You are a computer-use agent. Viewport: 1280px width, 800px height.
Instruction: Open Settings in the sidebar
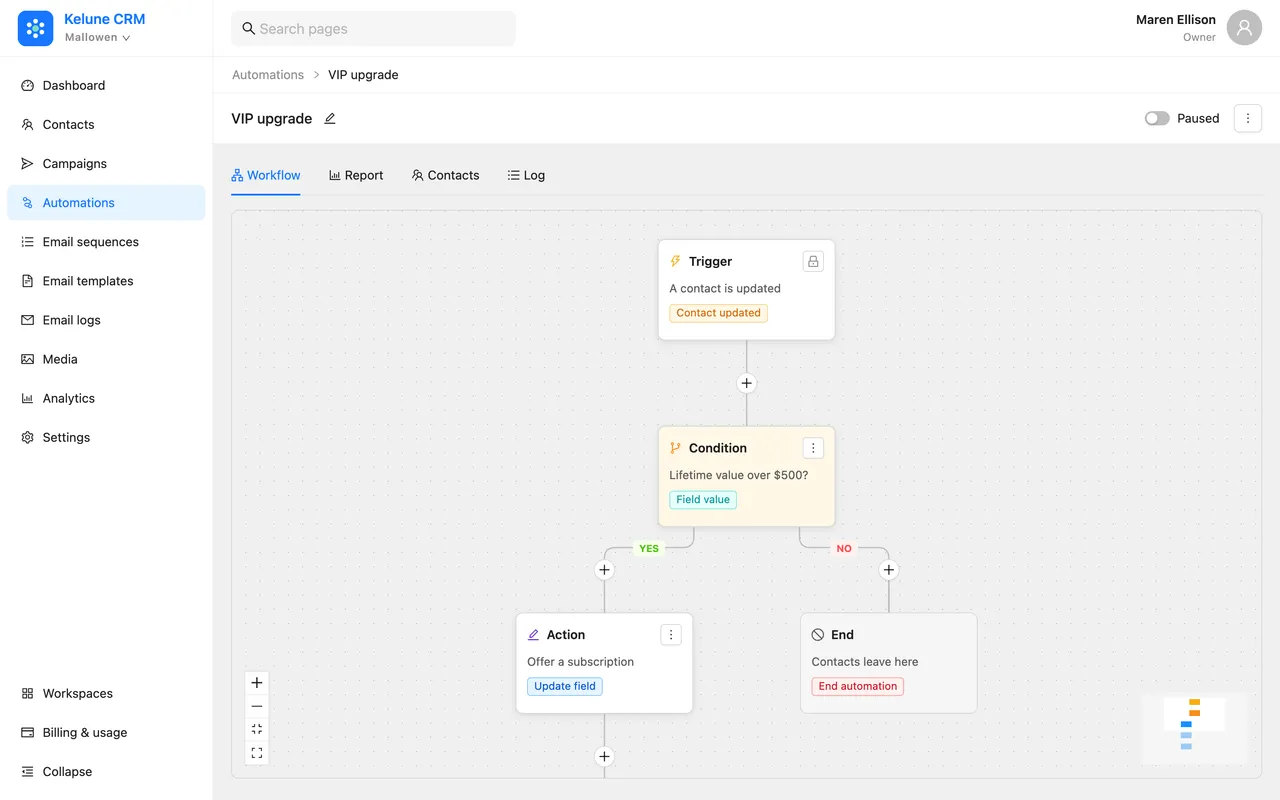tap(106, 437)
